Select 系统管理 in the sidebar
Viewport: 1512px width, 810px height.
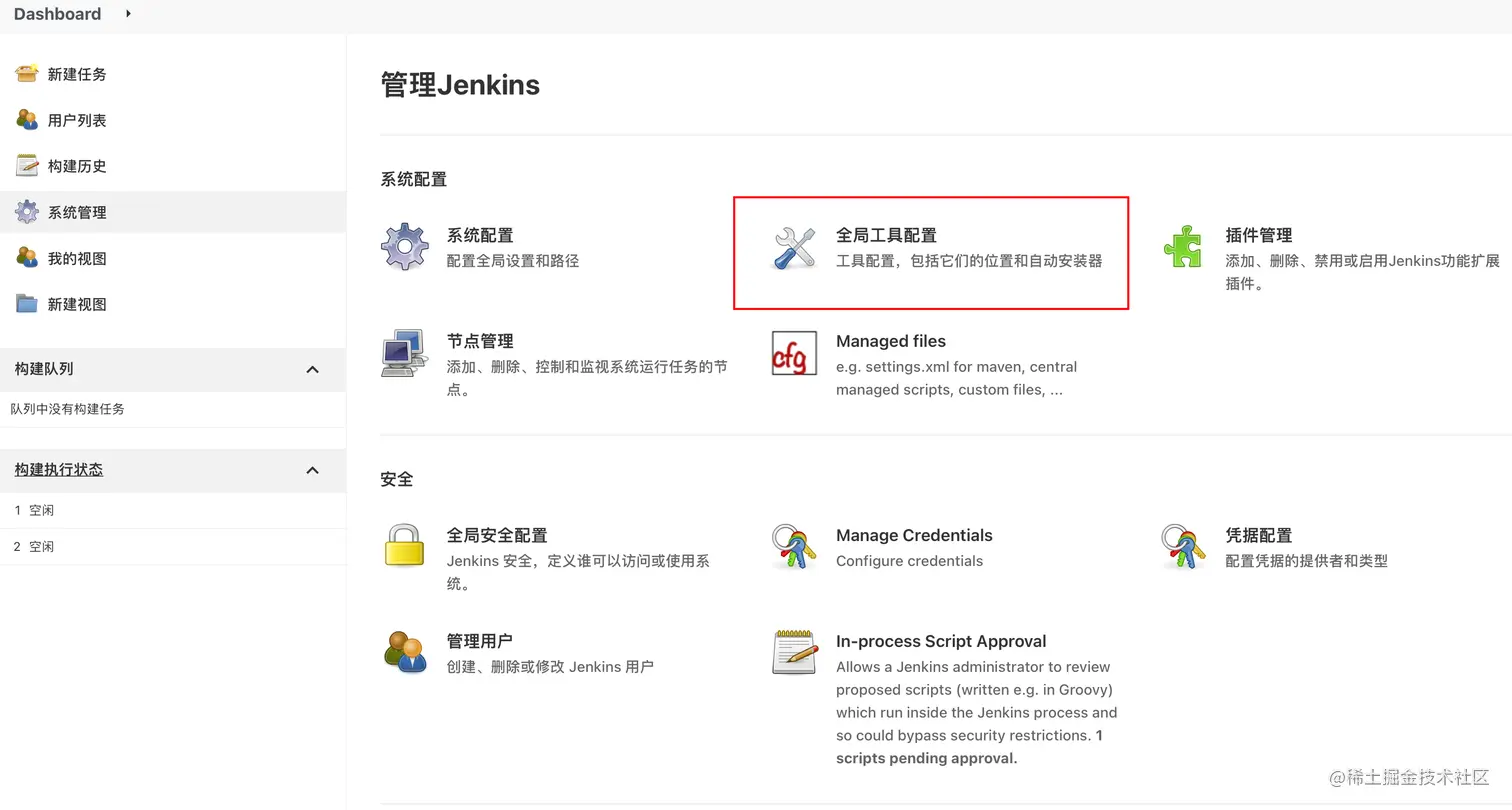coord(77,212)
